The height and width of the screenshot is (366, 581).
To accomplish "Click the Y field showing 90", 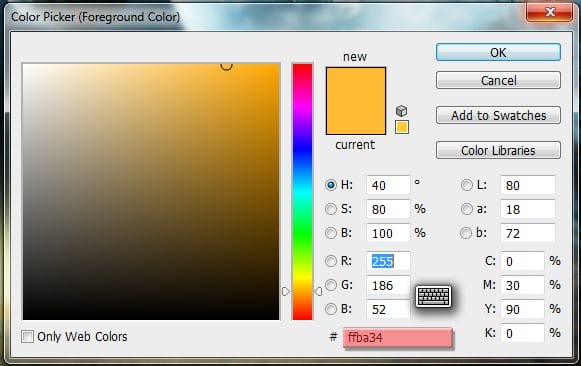I will point(522,309).
